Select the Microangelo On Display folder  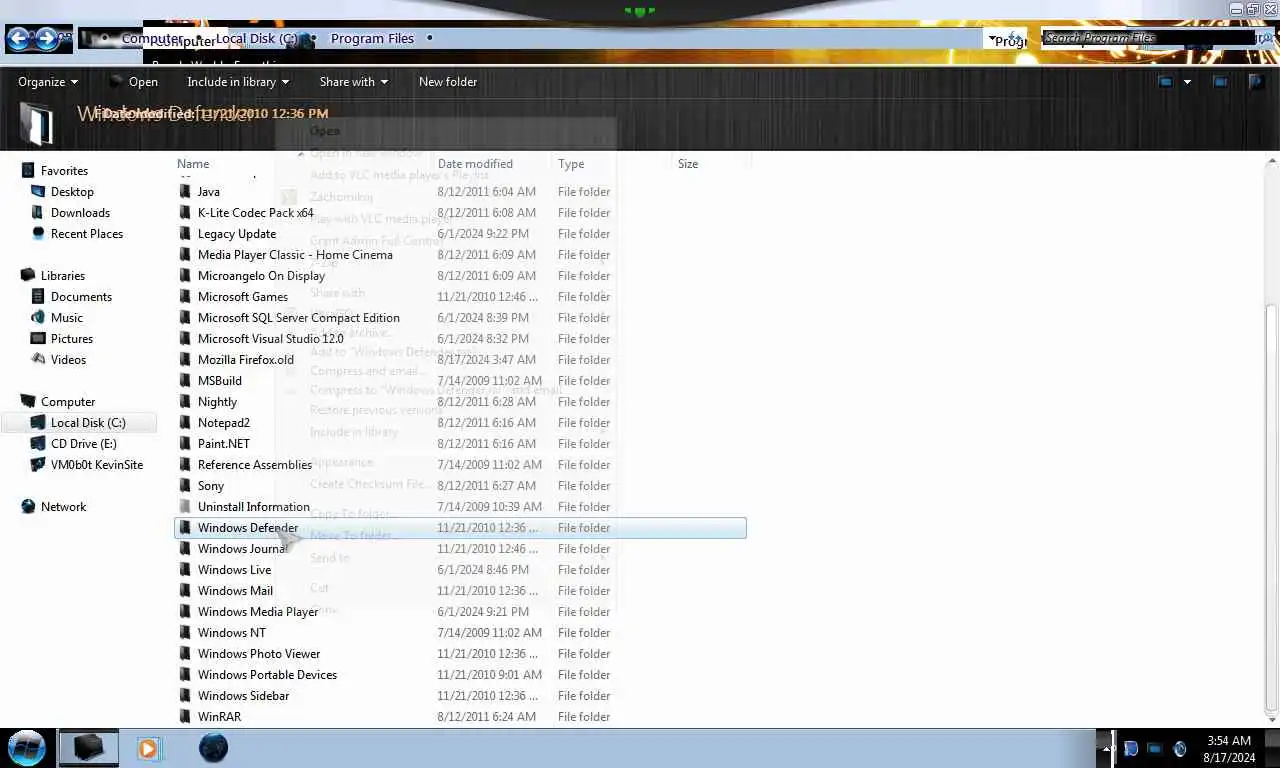click(x=261, y=276)
